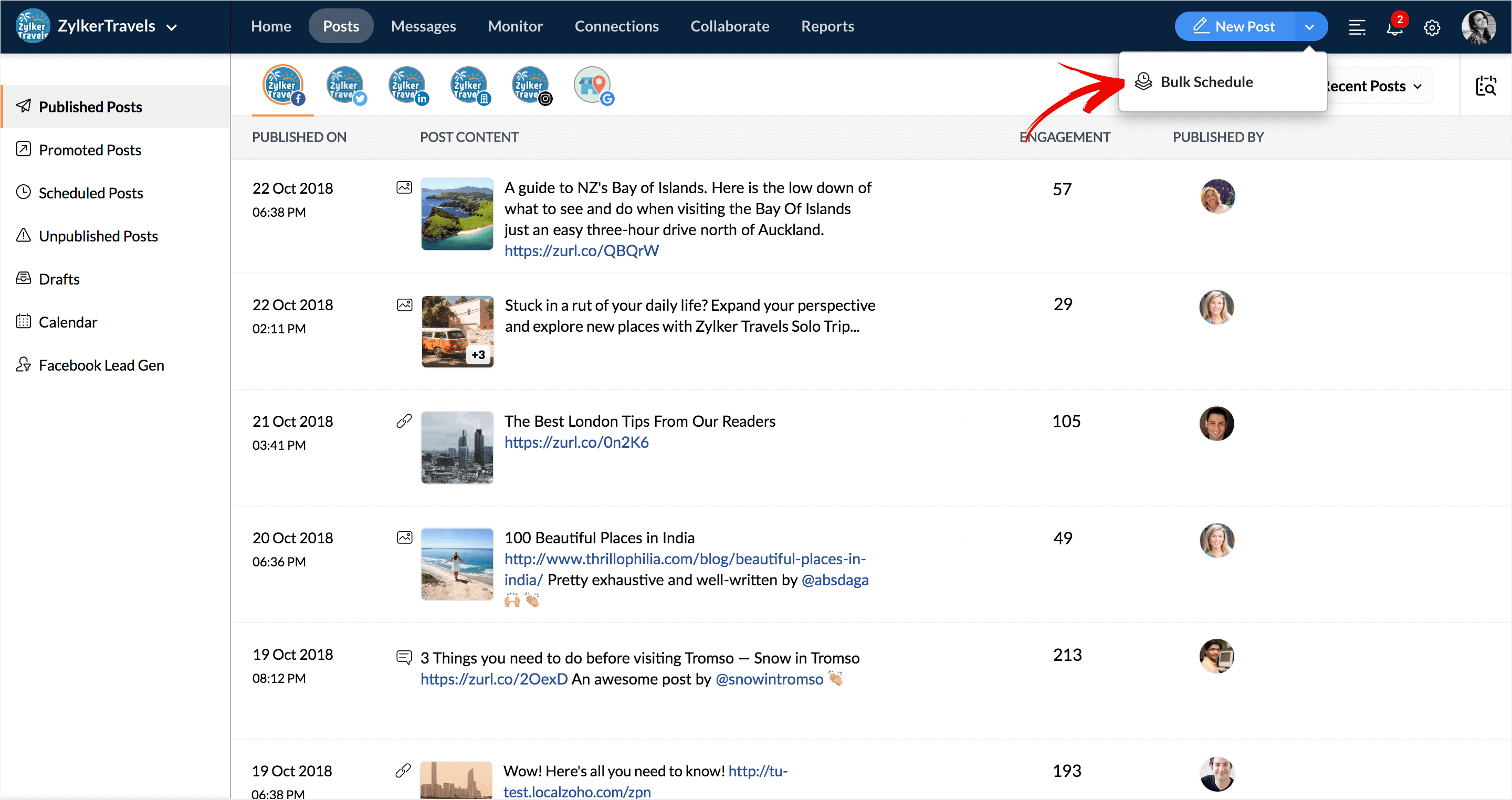
Task: Click Published Posts paper plane icon
Action: coord(24,106)
